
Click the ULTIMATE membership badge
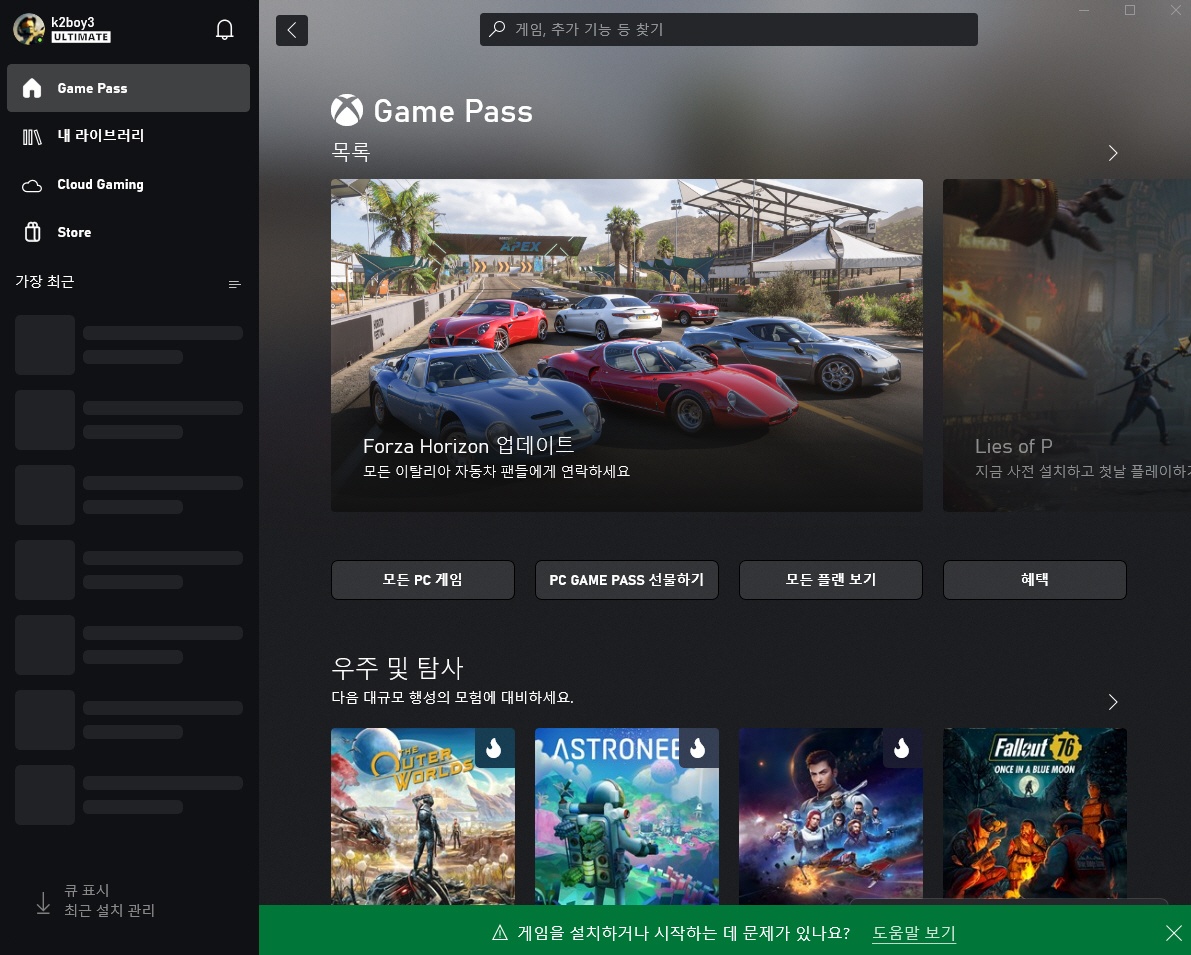tap(81, 36)
